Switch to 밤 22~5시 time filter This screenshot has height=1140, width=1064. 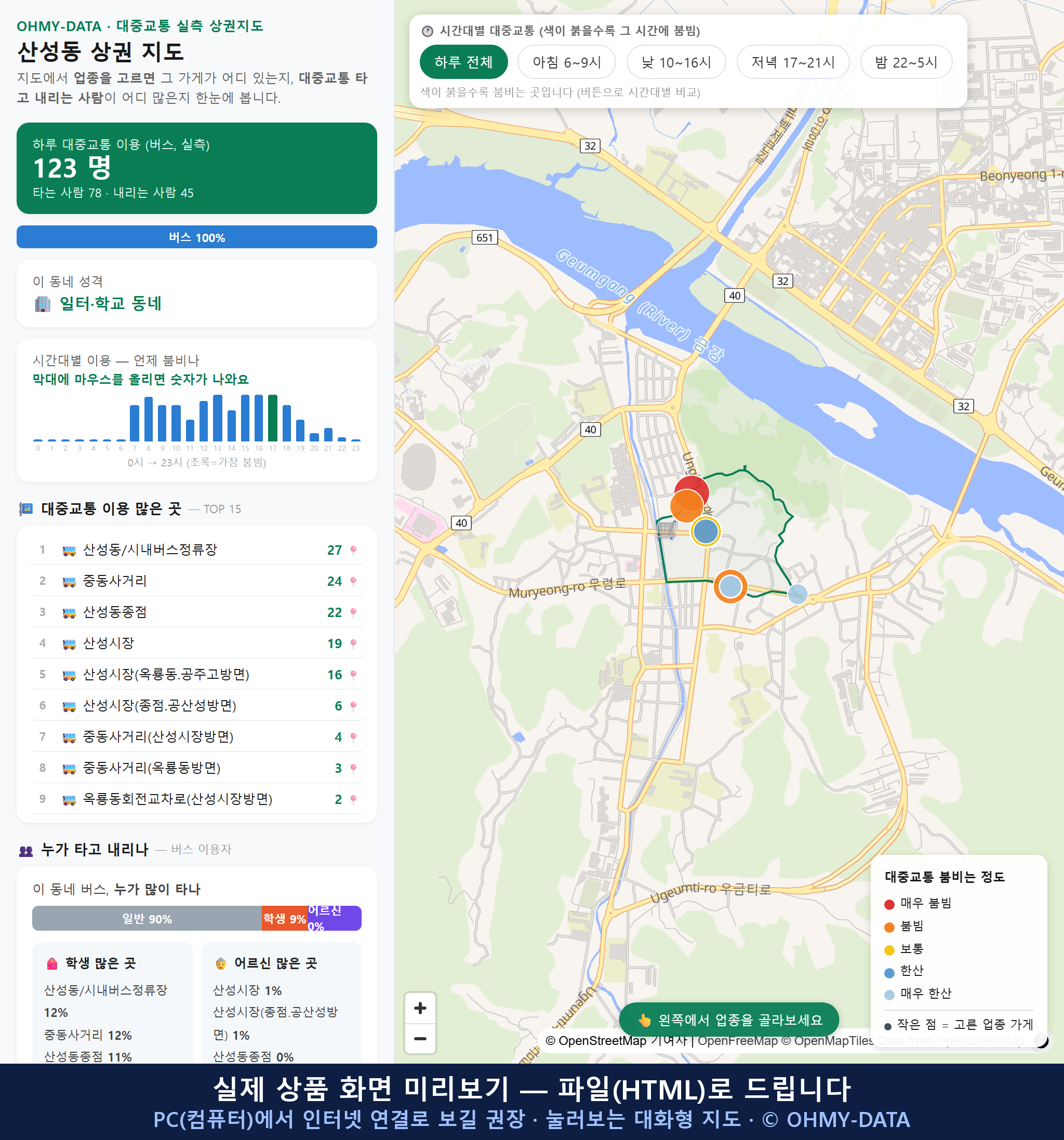tap(906, 62)
